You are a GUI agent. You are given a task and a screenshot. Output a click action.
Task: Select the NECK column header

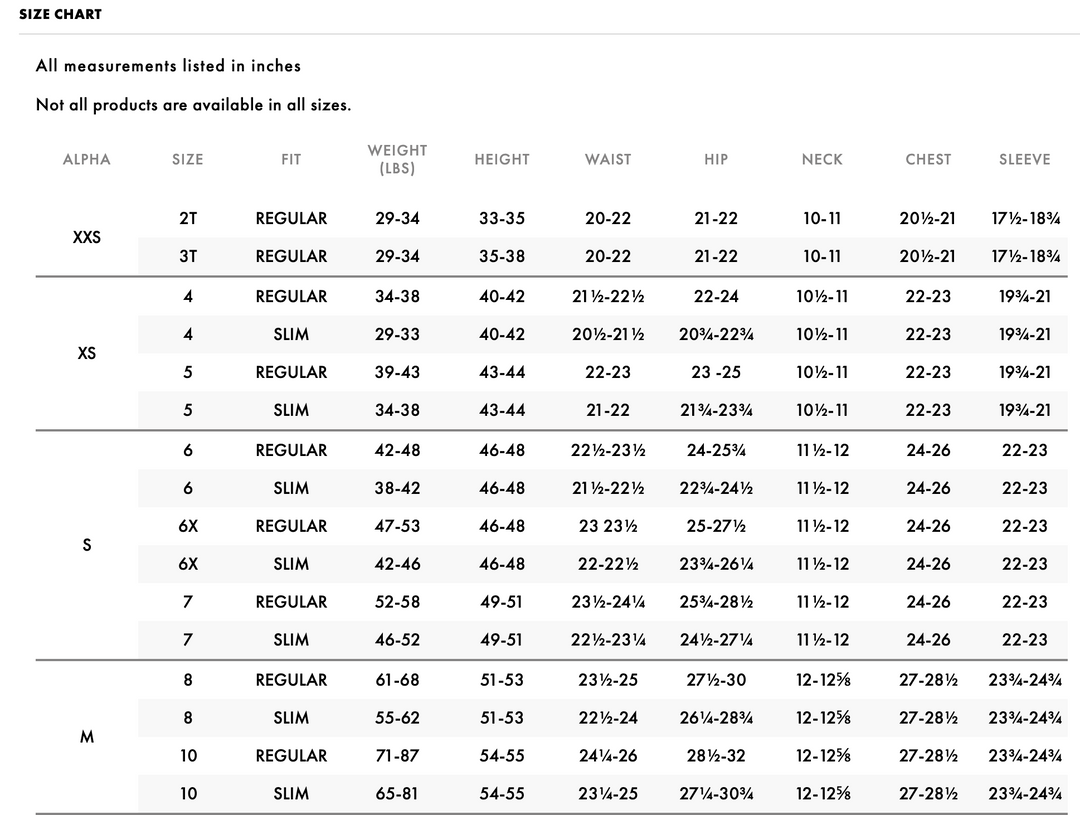click(822, 159)
